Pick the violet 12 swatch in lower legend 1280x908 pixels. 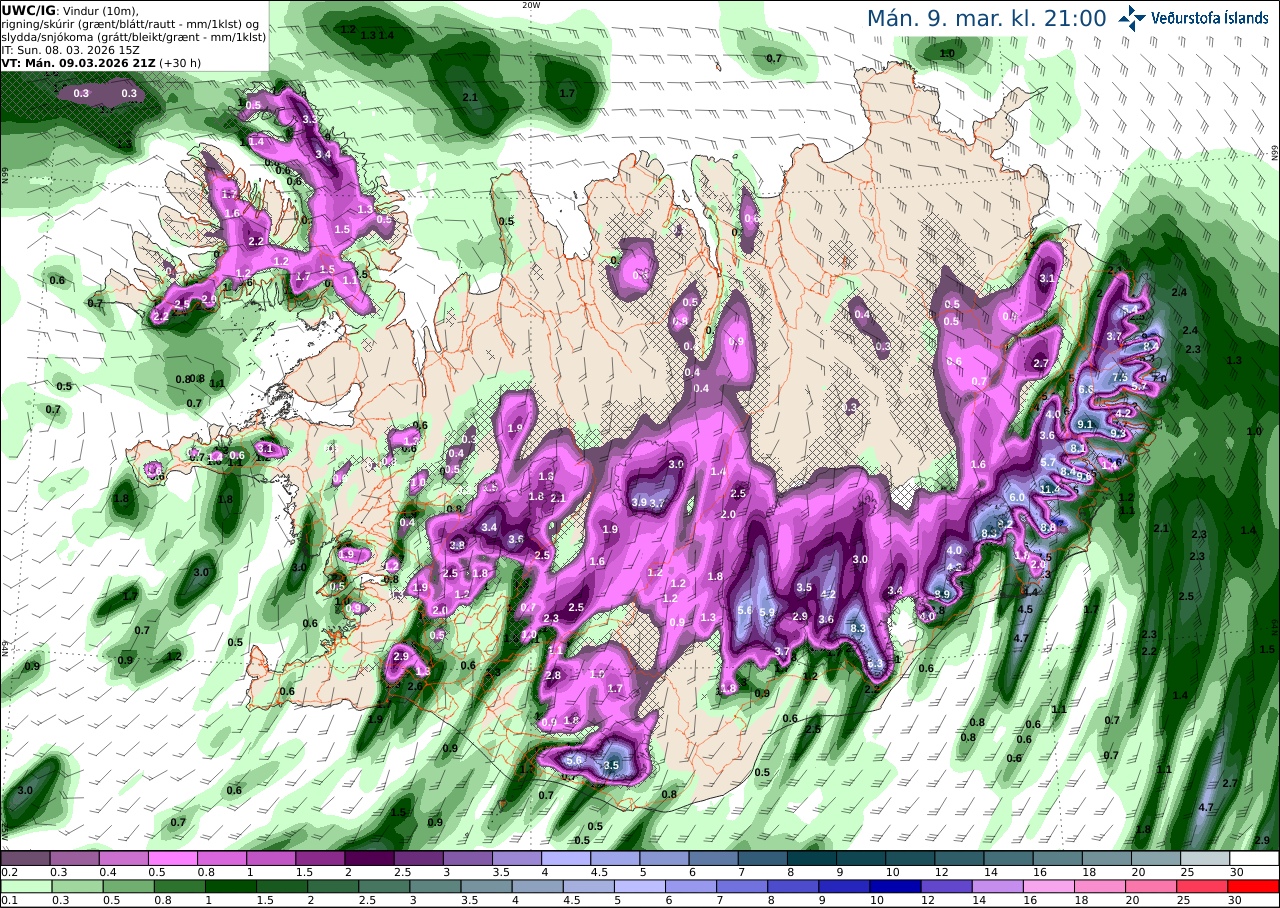pos(947,886)
